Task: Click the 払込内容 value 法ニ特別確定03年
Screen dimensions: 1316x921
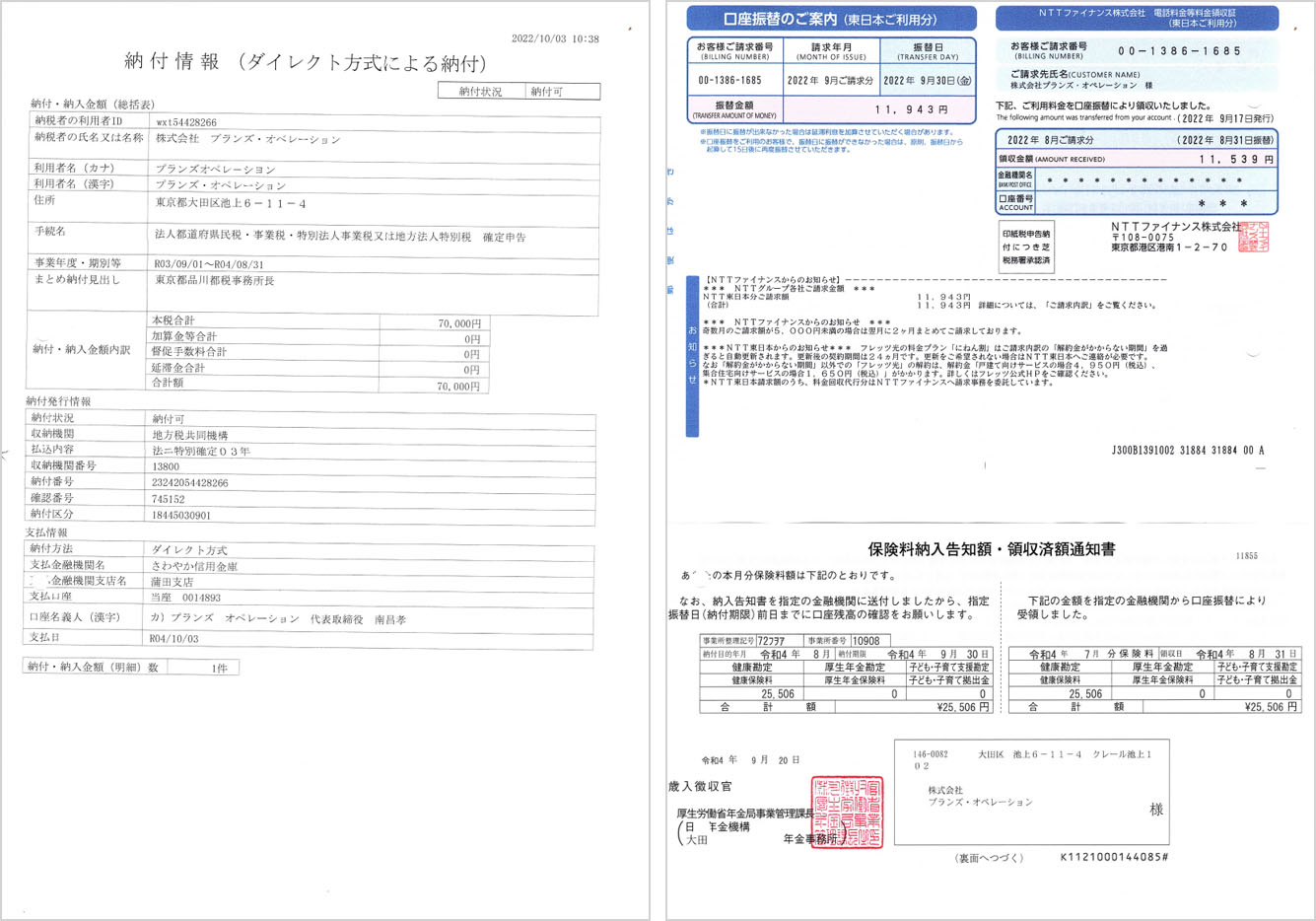Action: tap(201, 451)
